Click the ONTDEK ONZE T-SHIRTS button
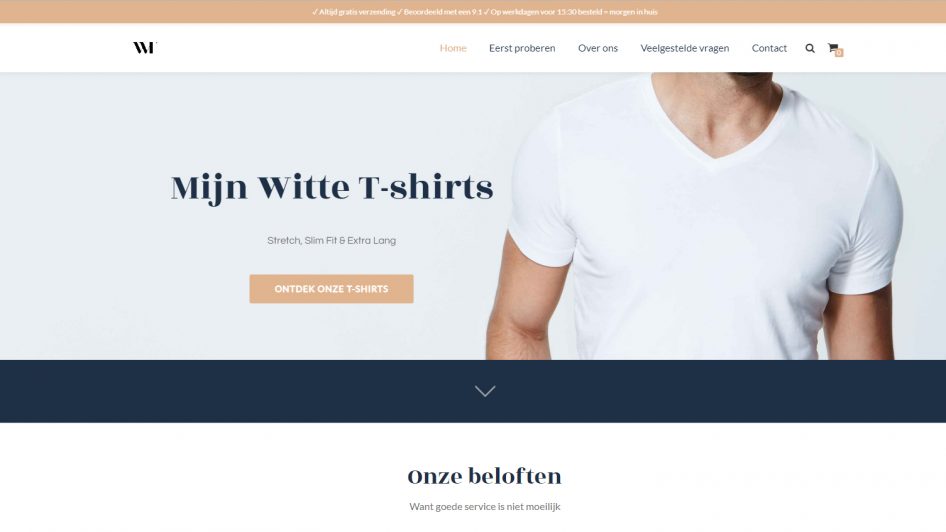 [x=331, y=289]
